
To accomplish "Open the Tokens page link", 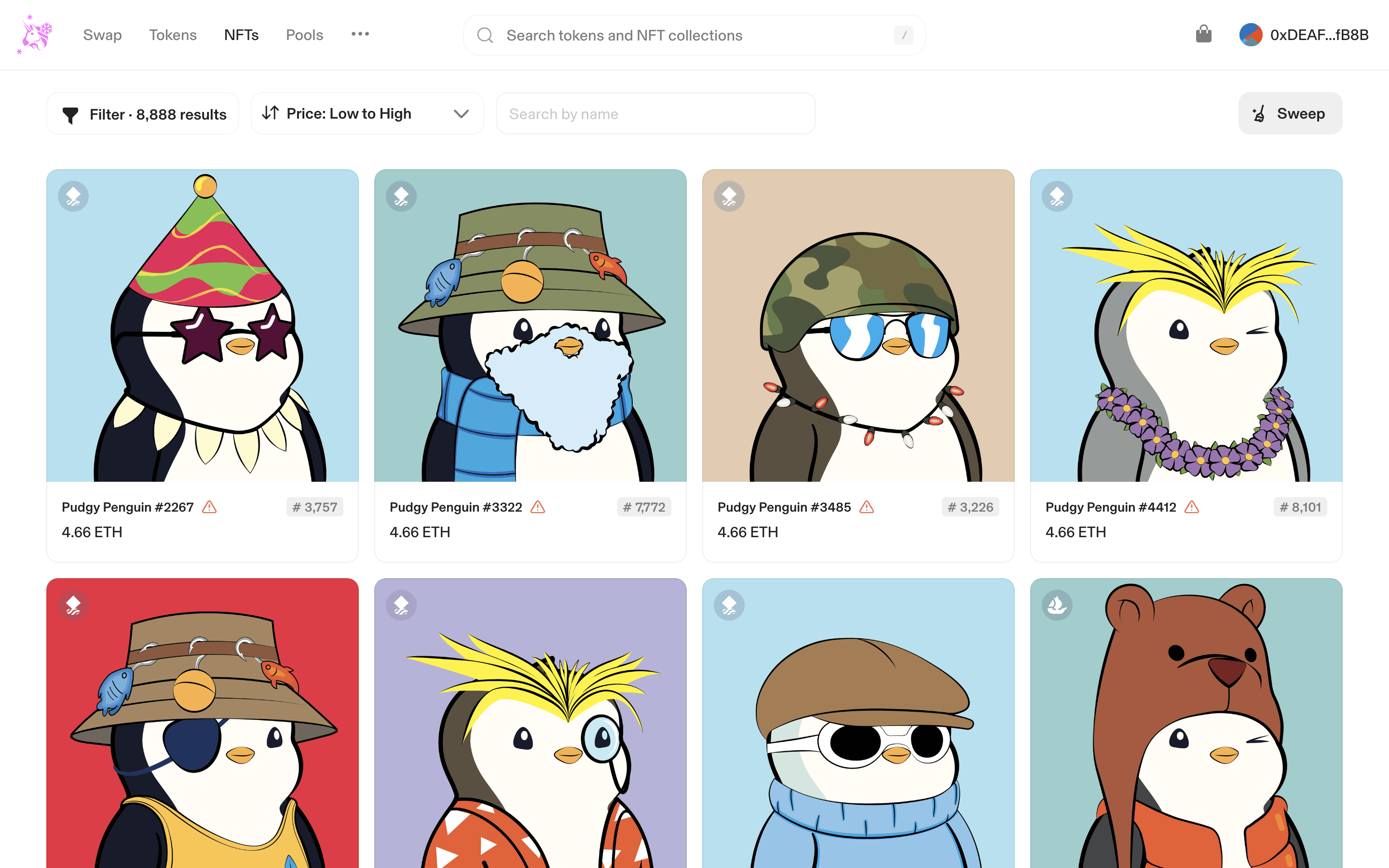I will tap(173, 35).
